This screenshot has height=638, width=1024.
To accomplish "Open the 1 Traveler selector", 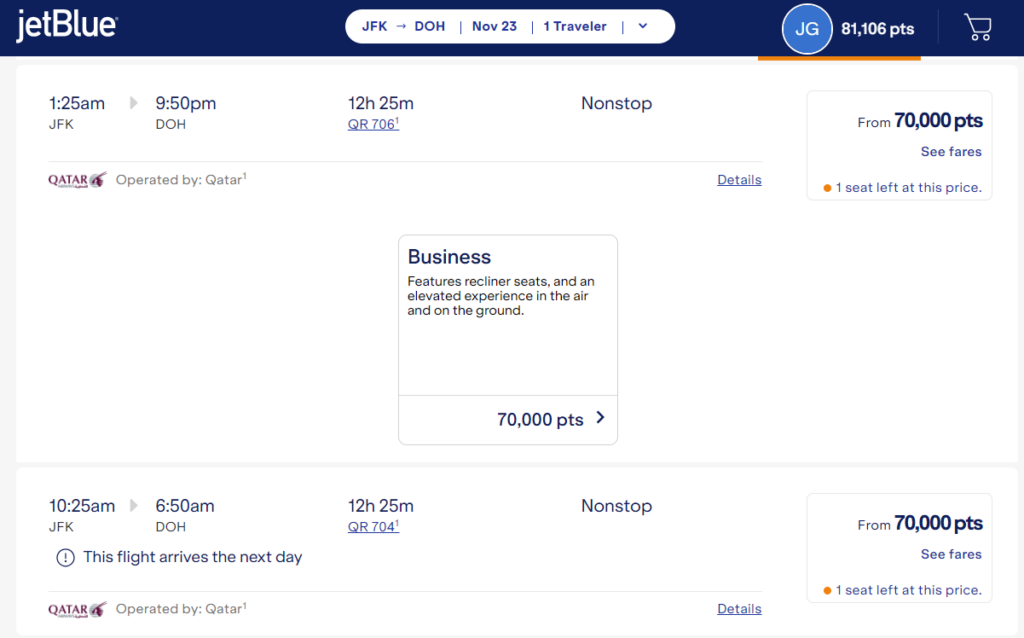I will [575, 26].
